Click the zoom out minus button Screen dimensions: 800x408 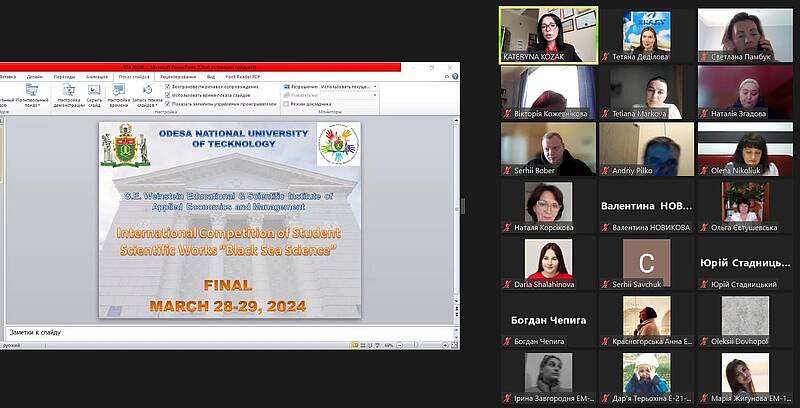[x=399, y=345]
